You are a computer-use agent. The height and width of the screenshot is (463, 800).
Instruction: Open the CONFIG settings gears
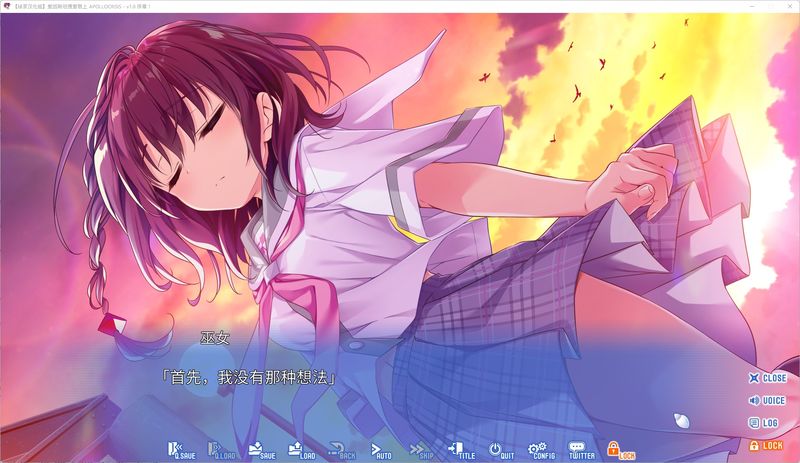tap(540, 450)
